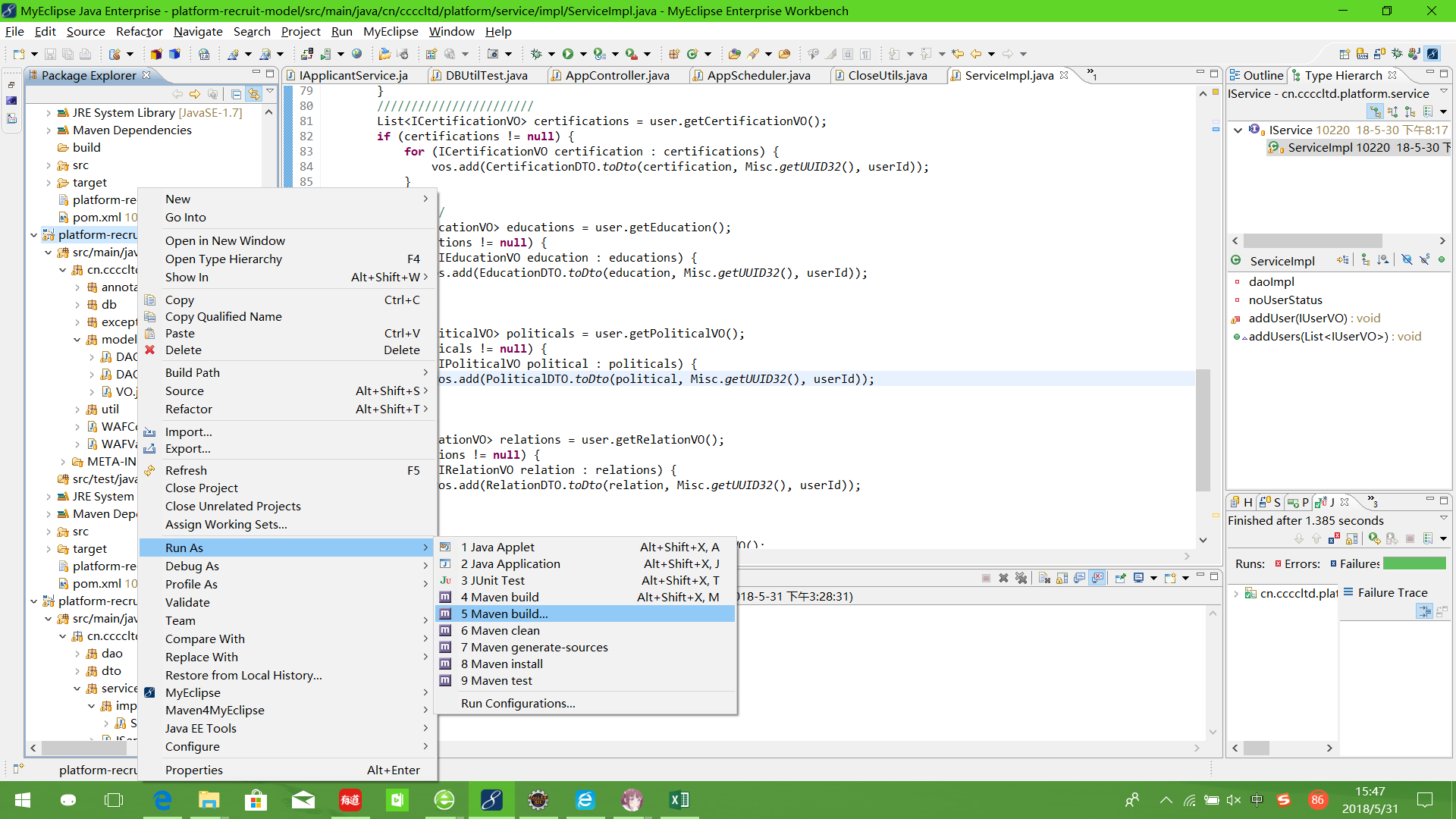Viewport: 1456px width, 819px height.
Task: Expand the JRE System Library node
Action: (x=49, y=113)
